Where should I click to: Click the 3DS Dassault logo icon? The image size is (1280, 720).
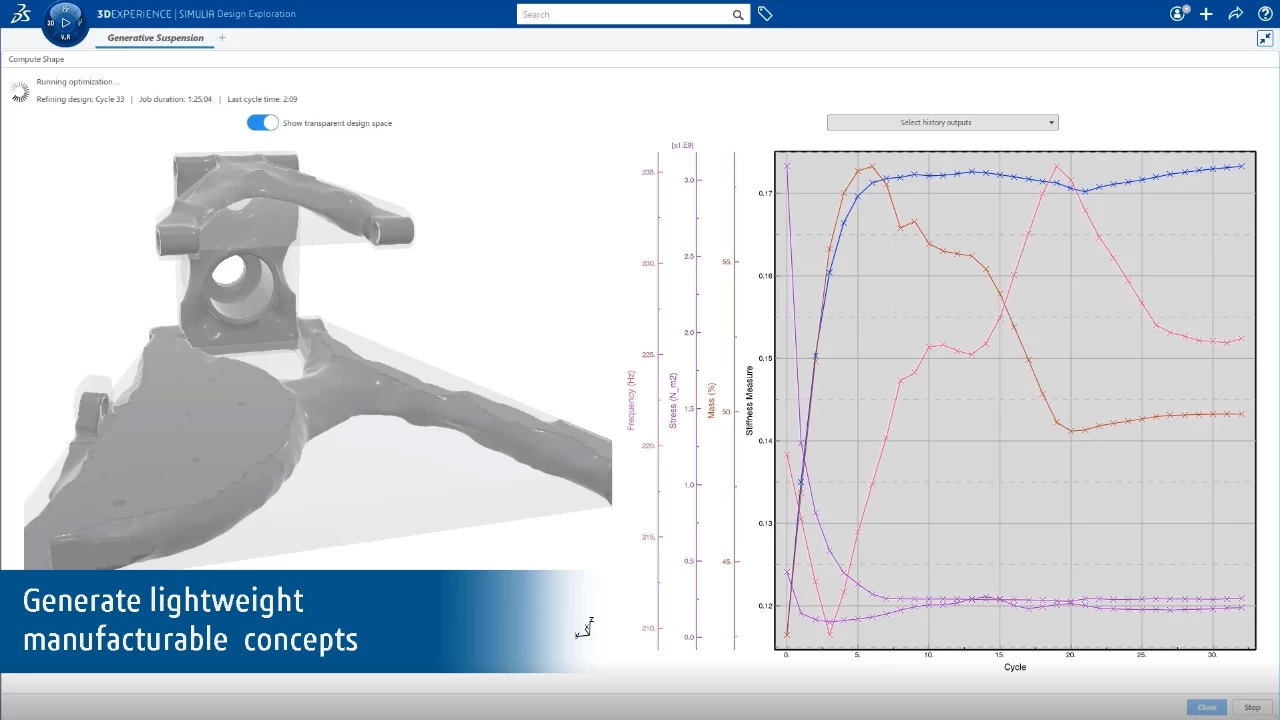pos(20,14)
